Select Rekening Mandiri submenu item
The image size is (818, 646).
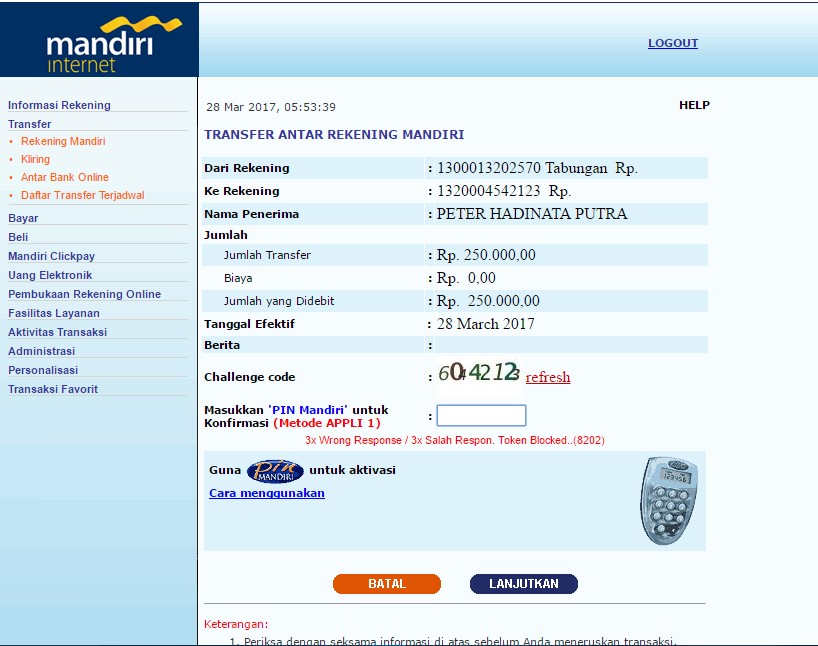pyautogui.click(x=63, y=141)
